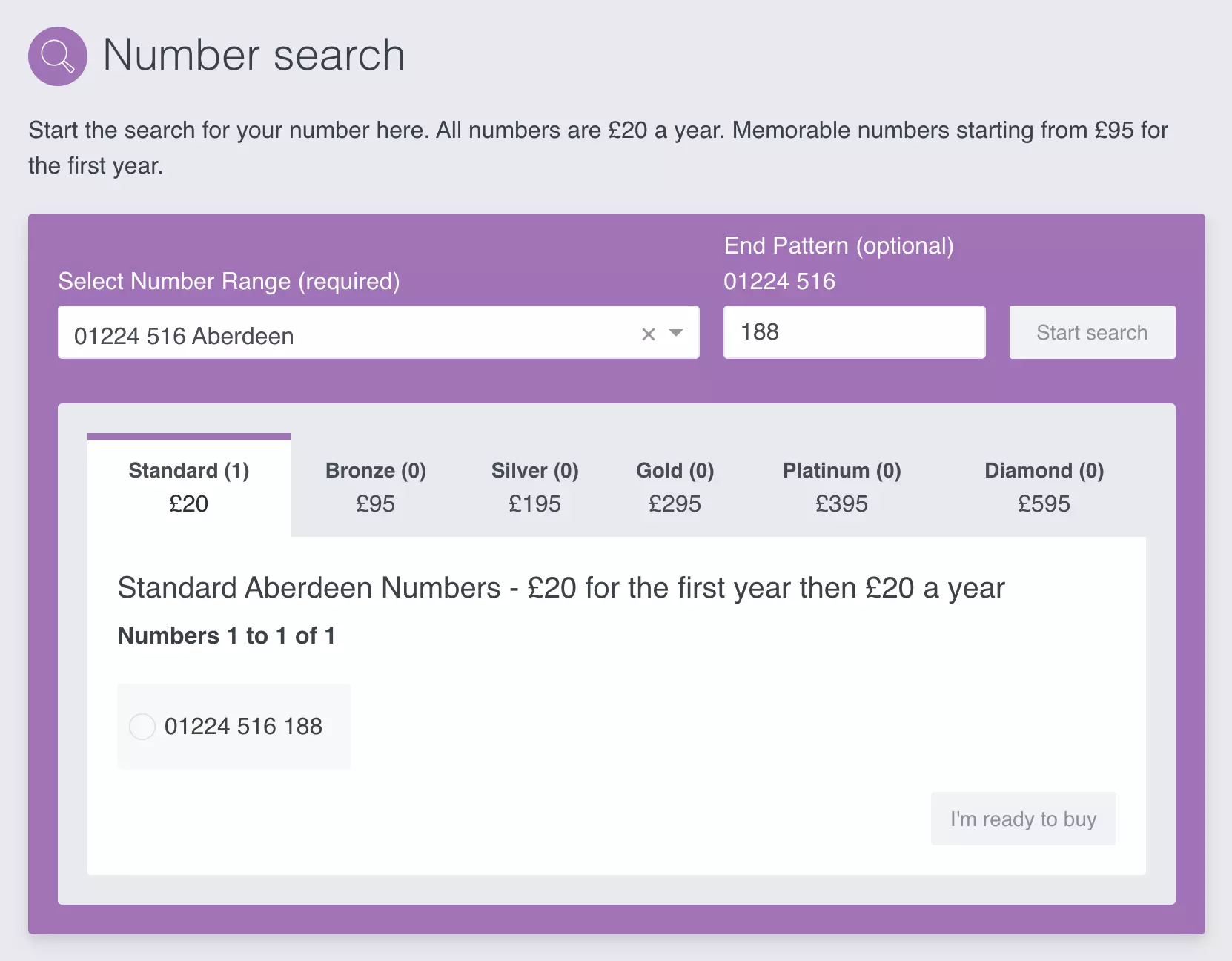This screenshot has width=1232, height=961.
Task: Click the £295 price under Gold
Action: (x=675, y=503)
